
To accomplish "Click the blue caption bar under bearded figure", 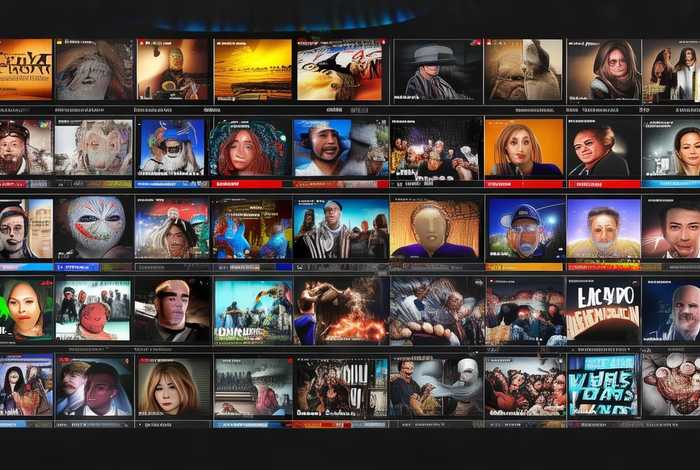I will 171,184.
